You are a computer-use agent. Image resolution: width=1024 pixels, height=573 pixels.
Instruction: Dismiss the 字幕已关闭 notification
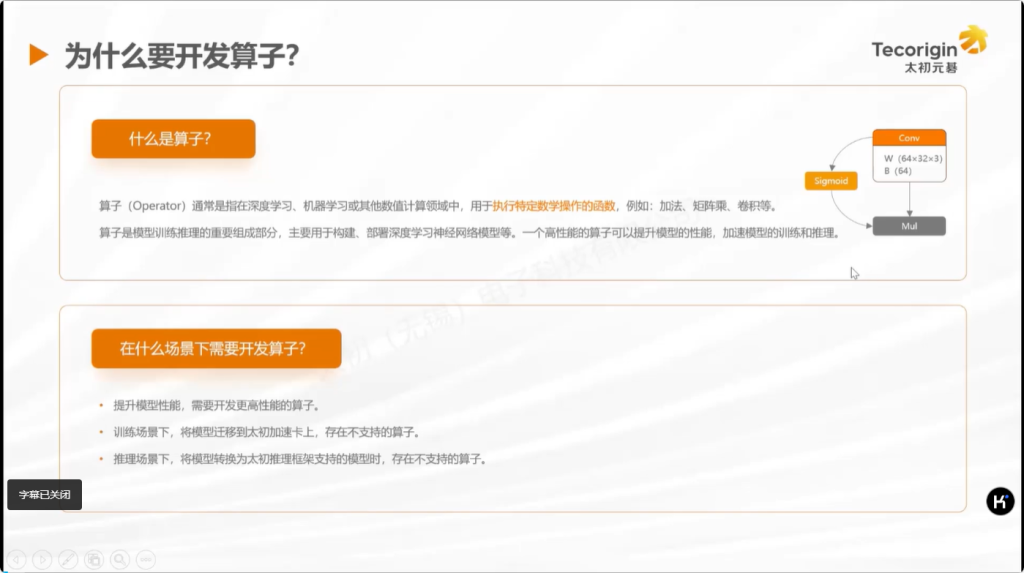point(44,494)
